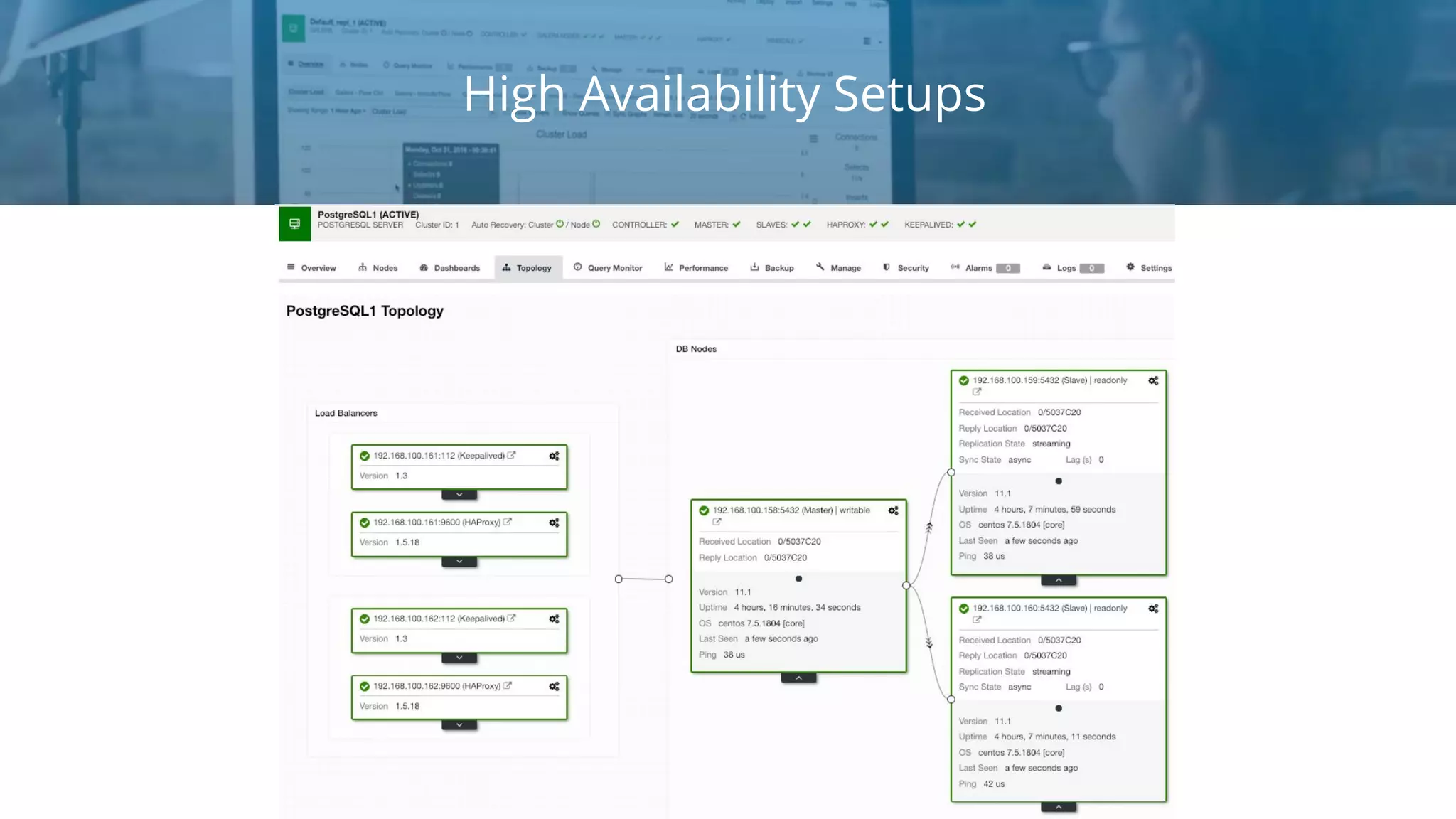The width and height of the screenshot is (1456, 819).
Task: Open external link for 192.168.100.161:9600 HAProxy
Action: pyautogui.click(x=508, y=522)
